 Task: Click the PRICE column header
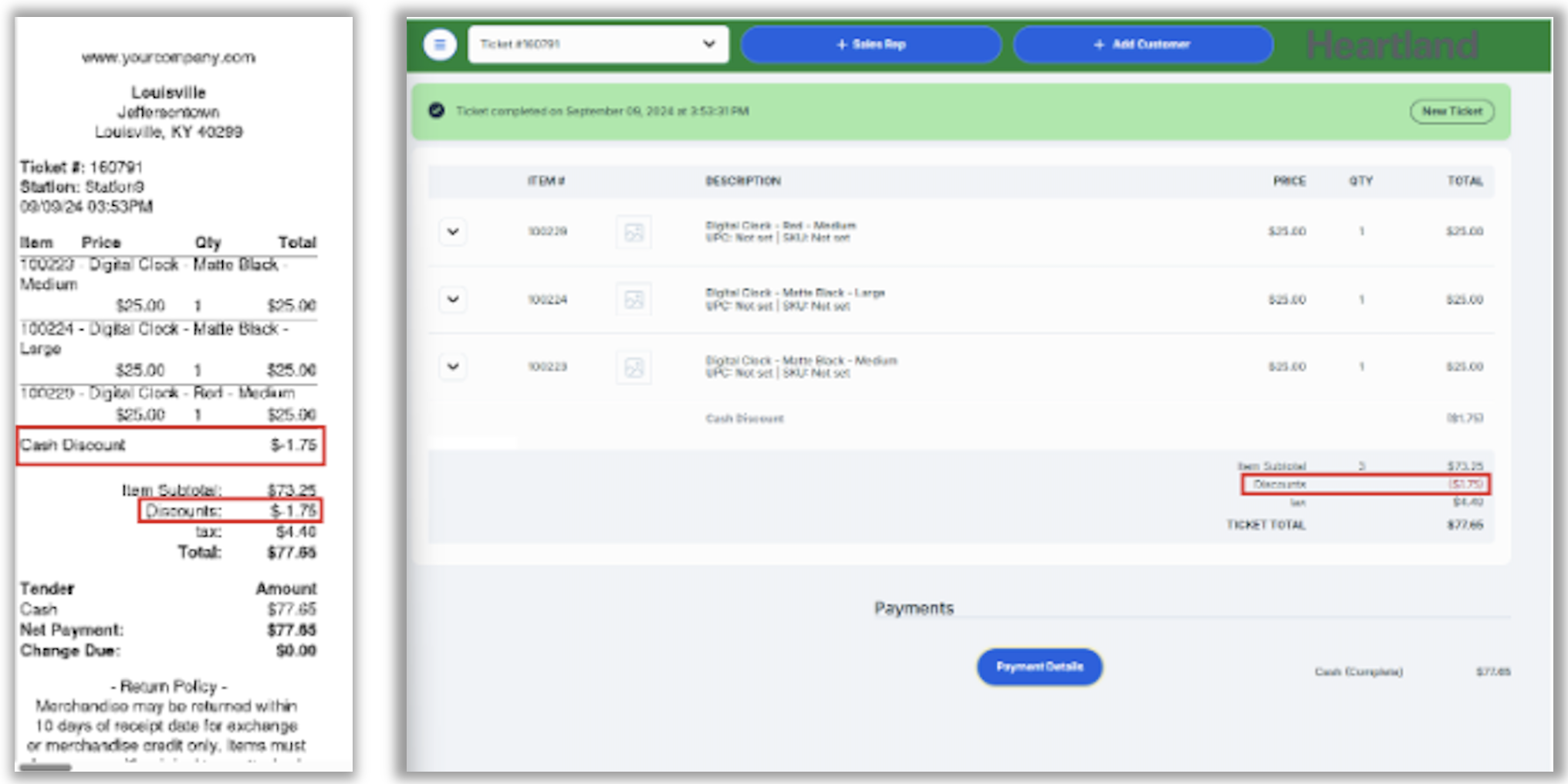coord(1289,181)
